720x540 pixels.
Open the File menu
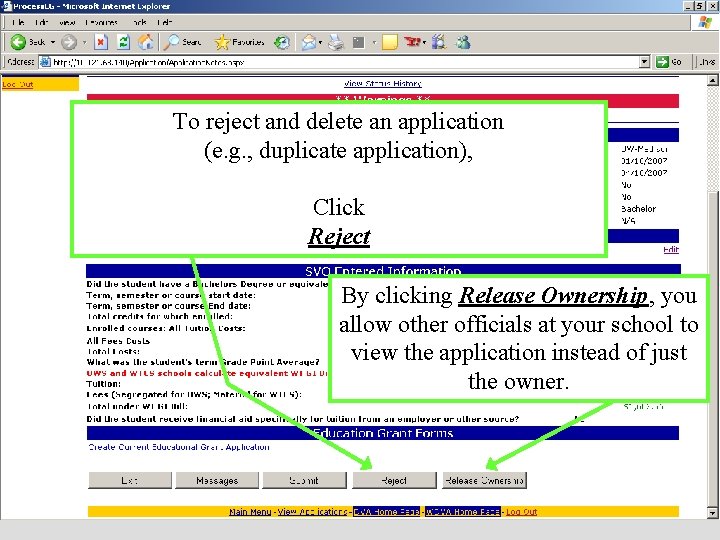coord(18,22)
